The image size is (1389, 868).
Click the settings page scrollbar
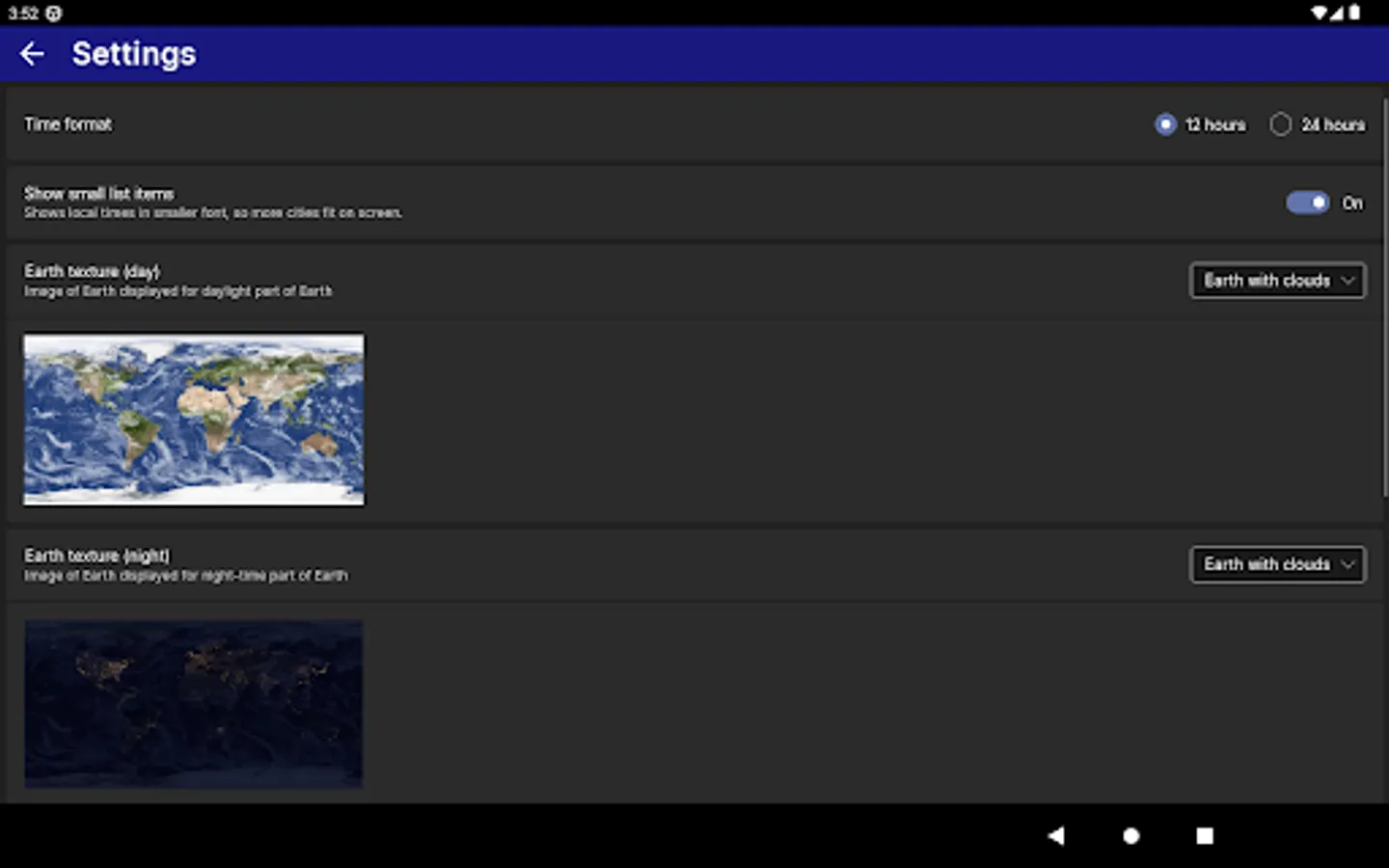tap(1385, 296)
